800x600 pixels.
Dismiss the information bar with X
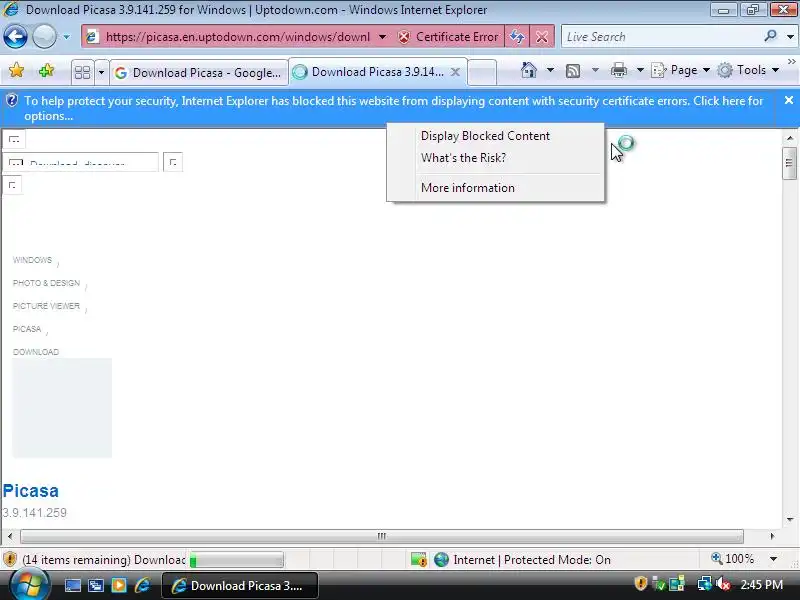[789, 101]
